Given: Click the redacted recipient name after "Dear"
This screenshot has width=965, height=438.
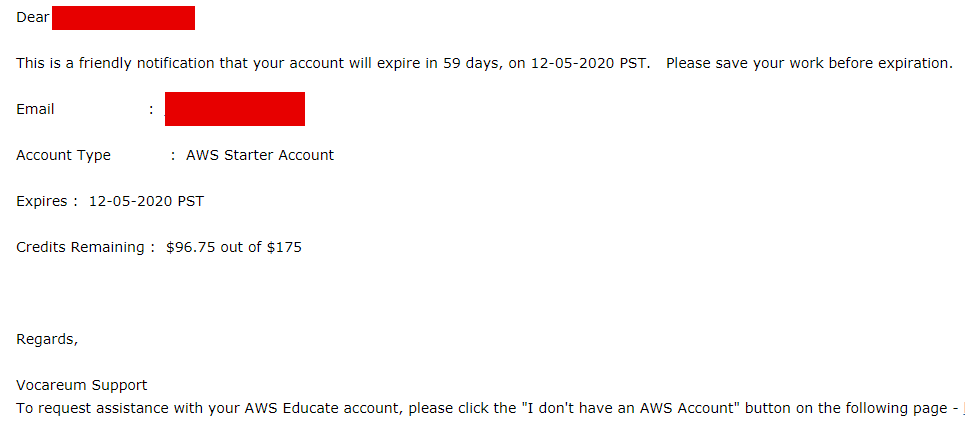Looking at the screenshot, I should (123, 17).
